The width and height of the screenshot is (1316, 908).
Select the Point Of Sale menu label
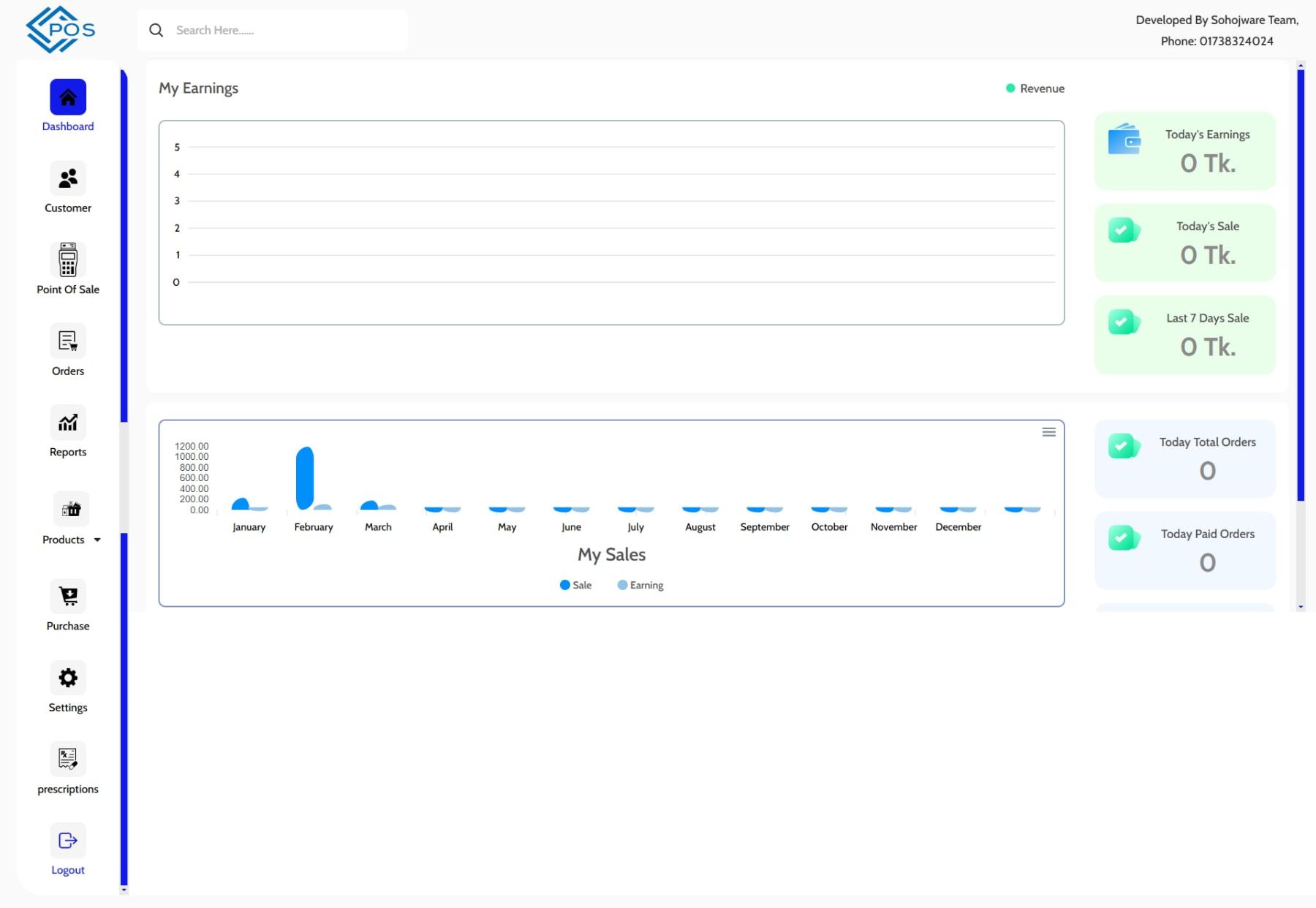(x=68, y=290)
